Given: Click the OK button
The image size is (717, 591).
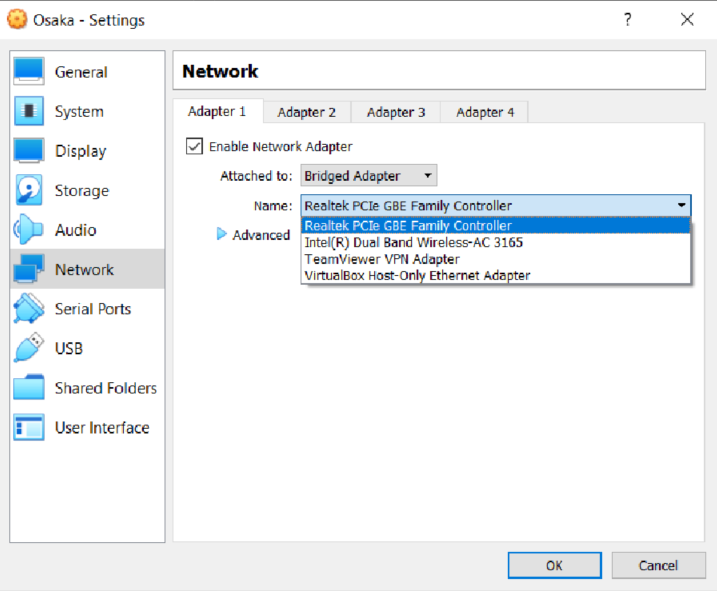Looking at the screenshot, I should click(x=554, y=565).
